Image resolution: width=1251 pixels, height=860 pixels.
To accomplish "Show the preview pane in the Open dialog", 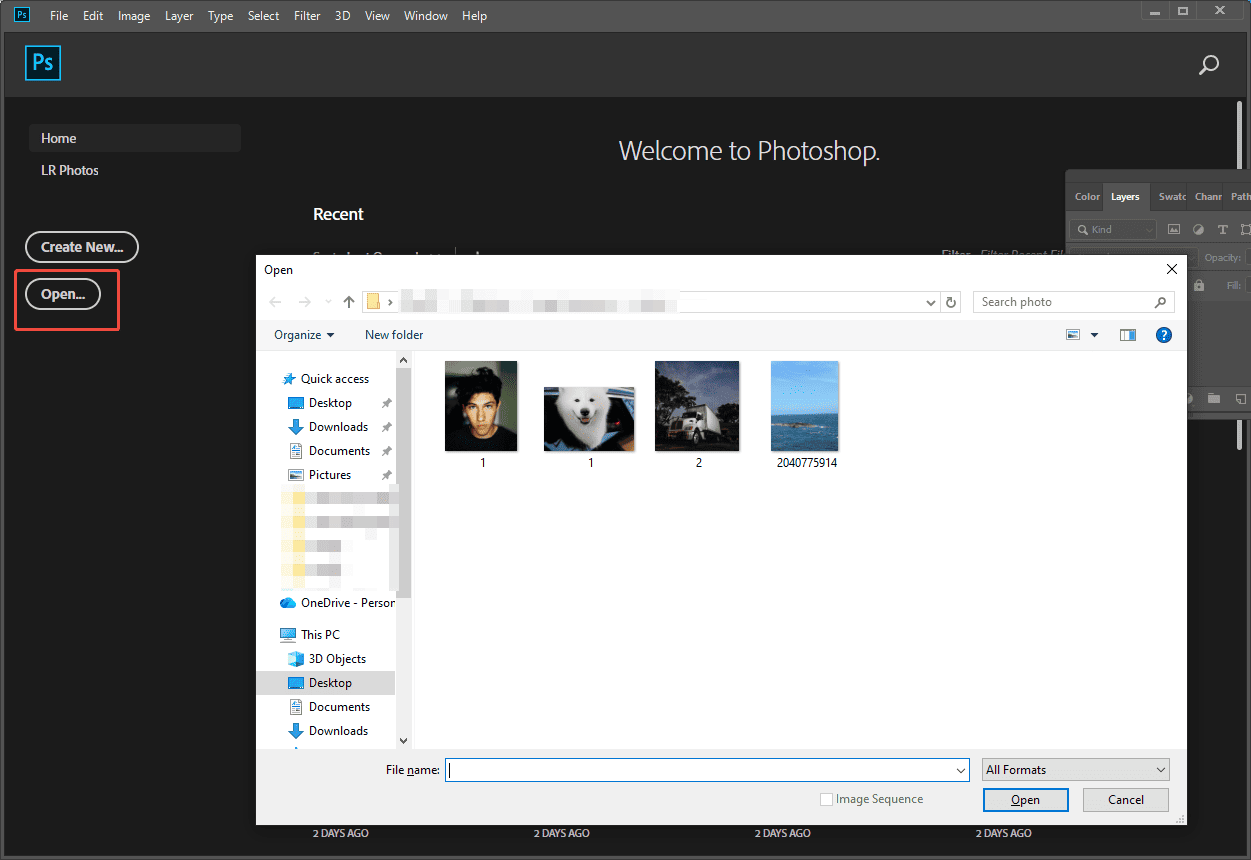I will (1127, 334).
